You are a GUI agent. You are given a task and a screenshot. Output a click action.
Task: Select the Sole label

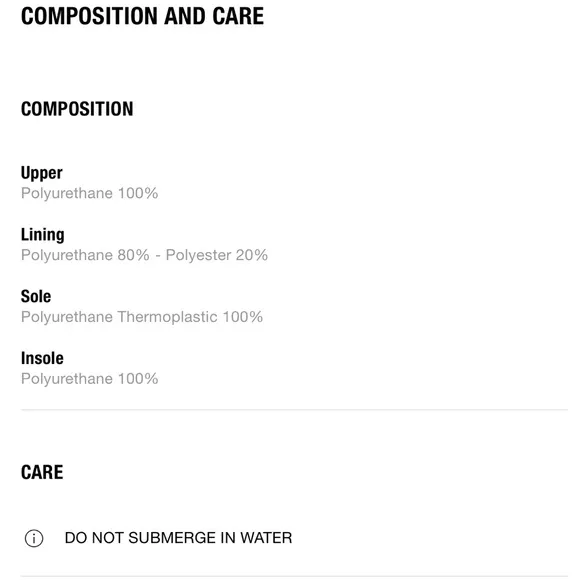(36, 296)
